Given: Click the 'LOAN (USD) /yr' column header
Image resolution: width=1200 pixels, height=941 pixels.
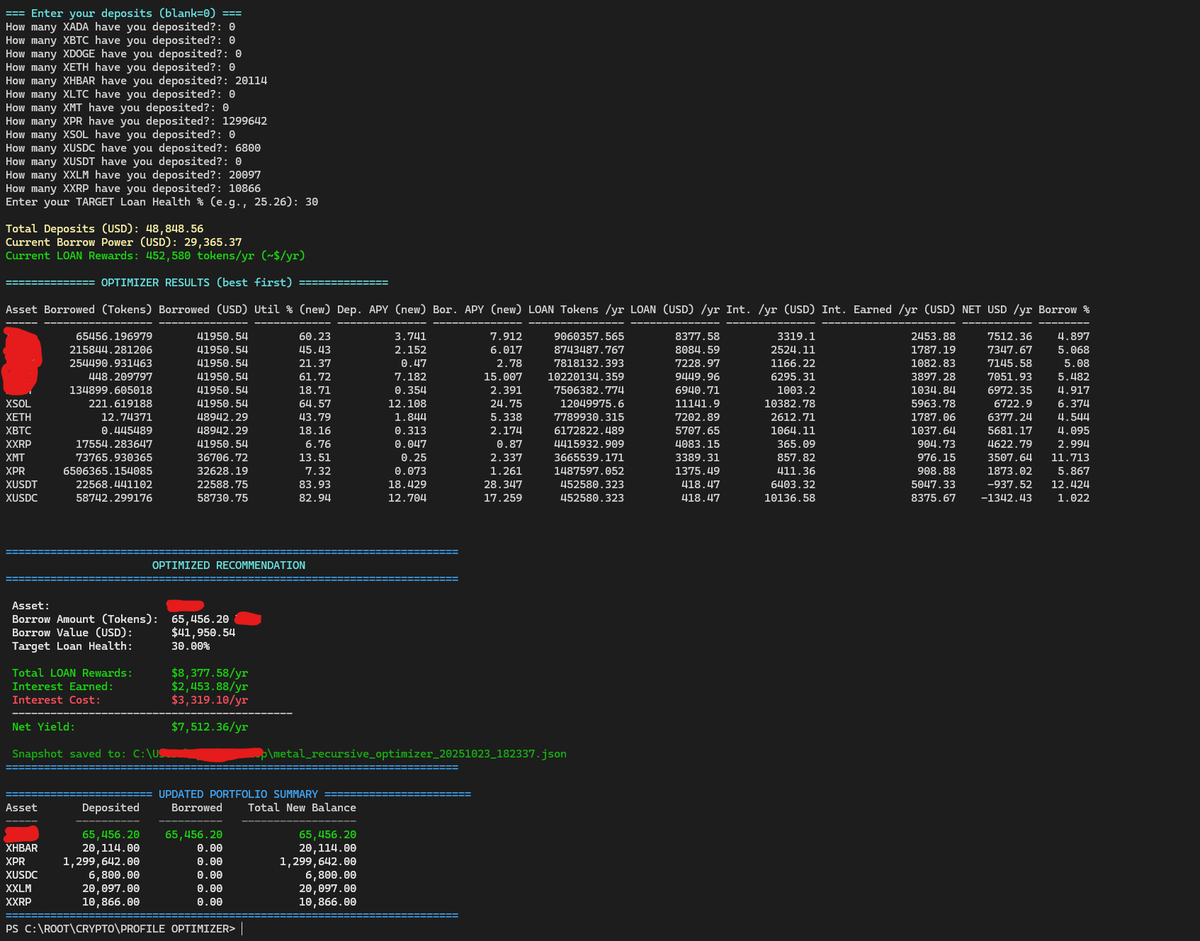Looking at the screenshot, I should point(675,310).
